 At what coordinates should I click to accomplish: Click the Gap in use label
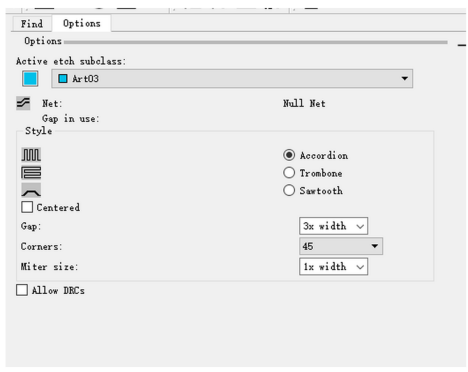click(70, 119)
